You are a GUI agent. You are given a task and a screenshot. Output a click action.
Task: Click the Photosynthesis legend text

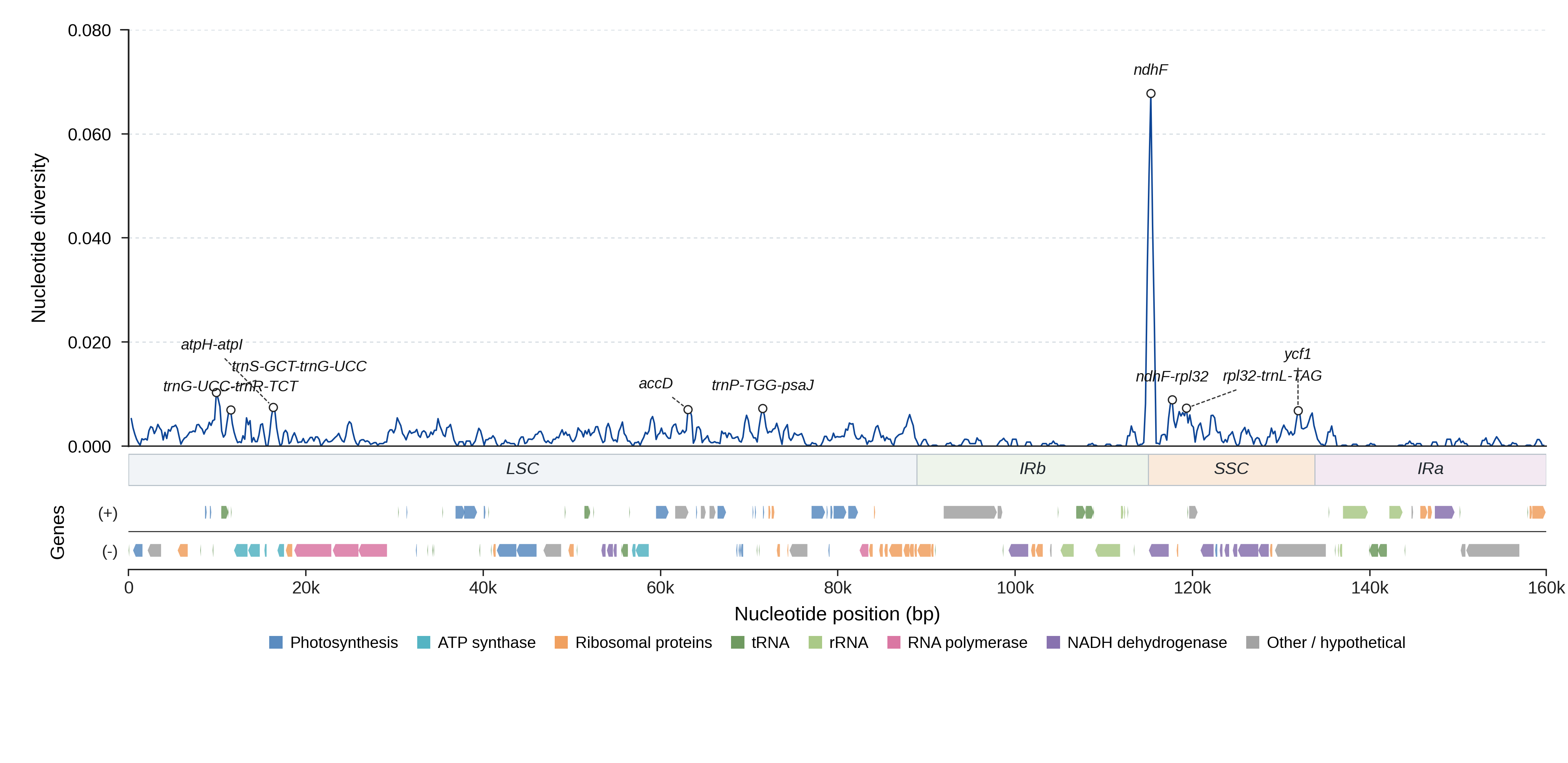click(344, 642)
